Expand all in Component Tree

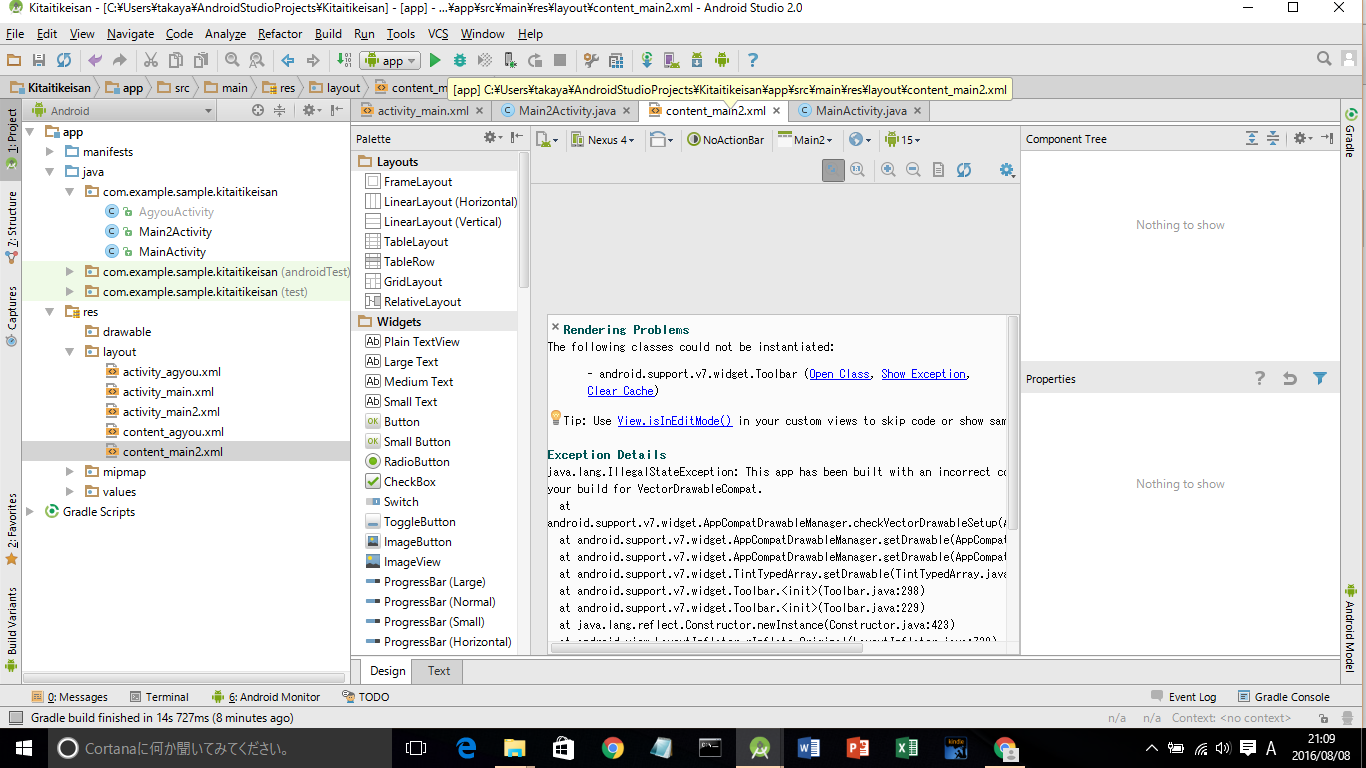[x=1252, y=139]
